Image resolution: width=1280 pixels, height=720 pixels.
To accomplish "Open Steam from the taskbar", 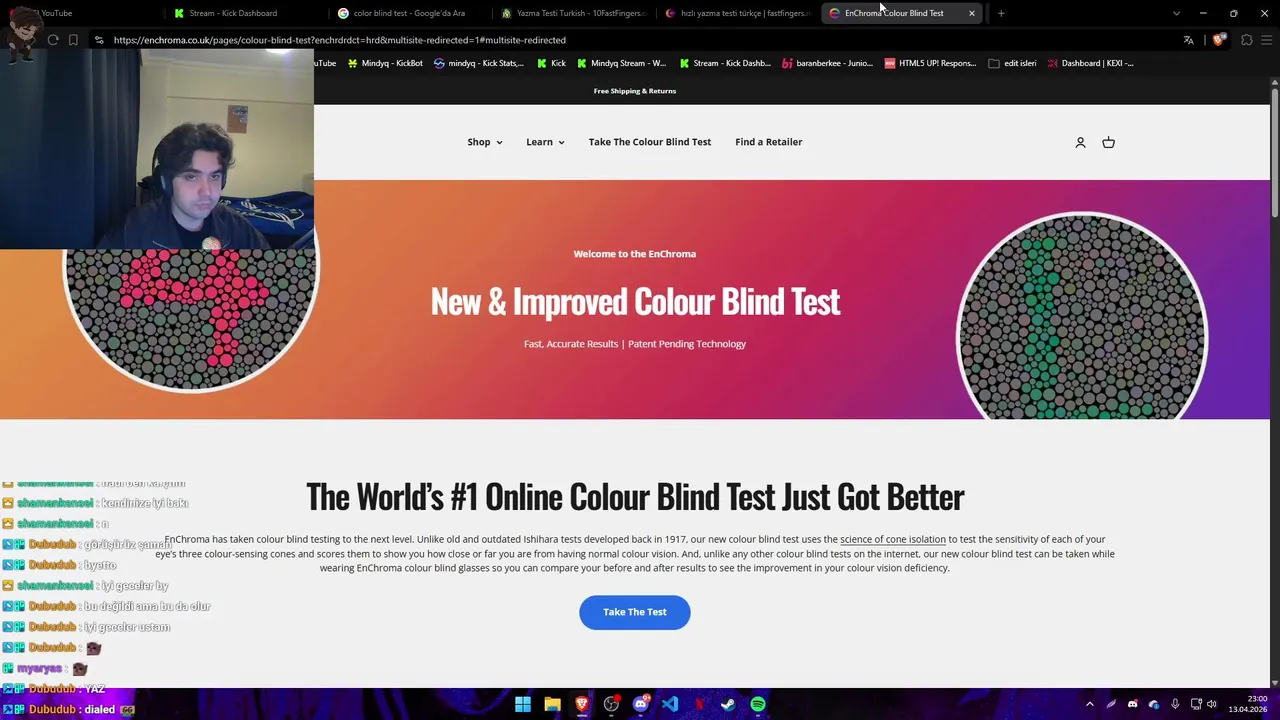I will 728,705.
